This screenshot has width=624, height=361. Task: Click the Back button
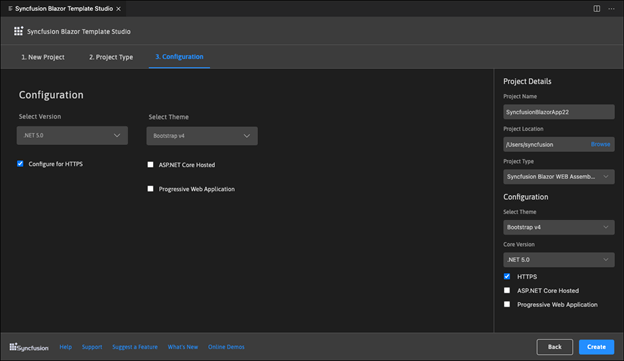click(554, 347)
